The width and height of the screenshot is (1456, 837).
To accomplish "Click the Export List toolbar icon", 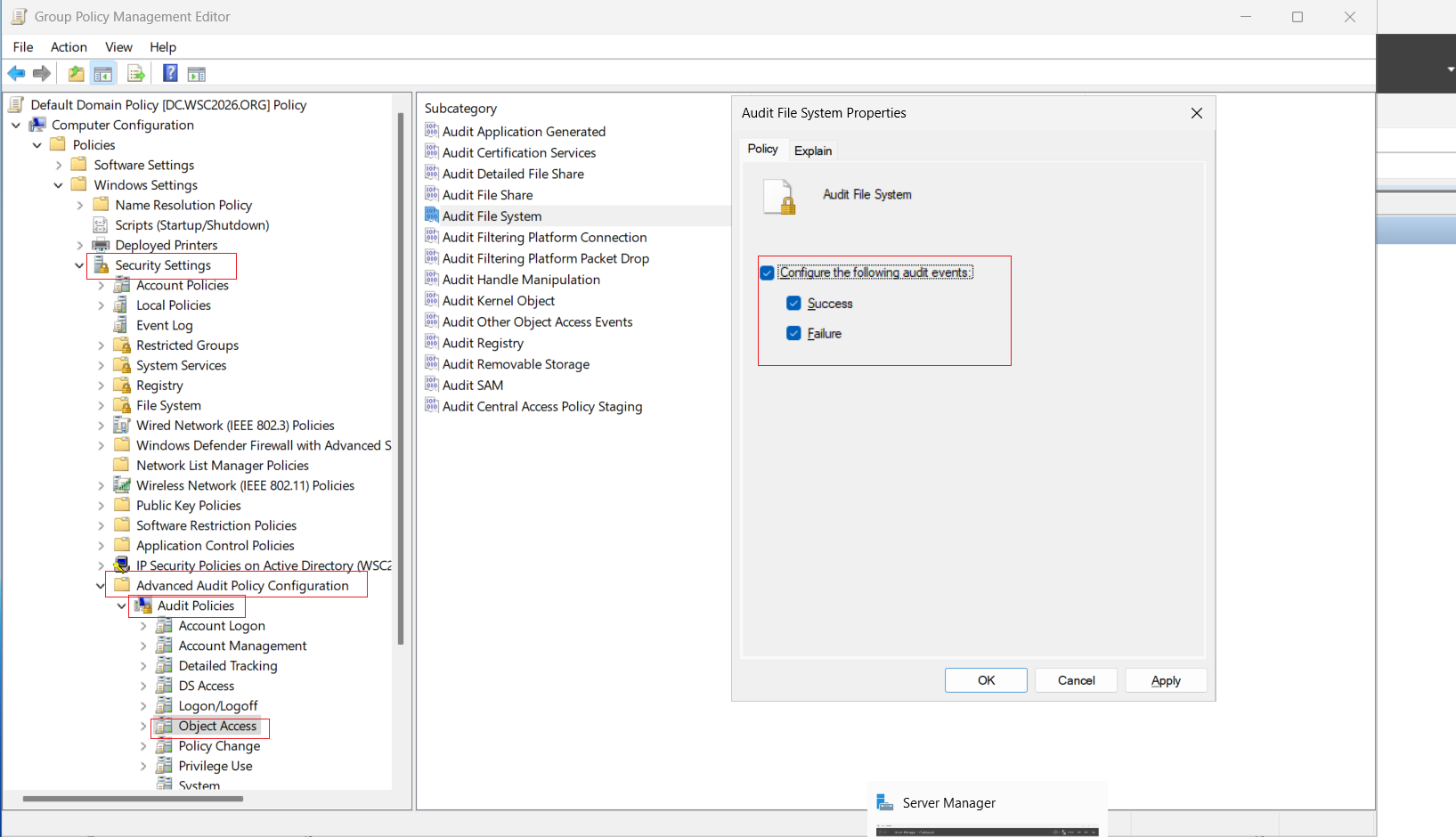I will tap(136, 74).
